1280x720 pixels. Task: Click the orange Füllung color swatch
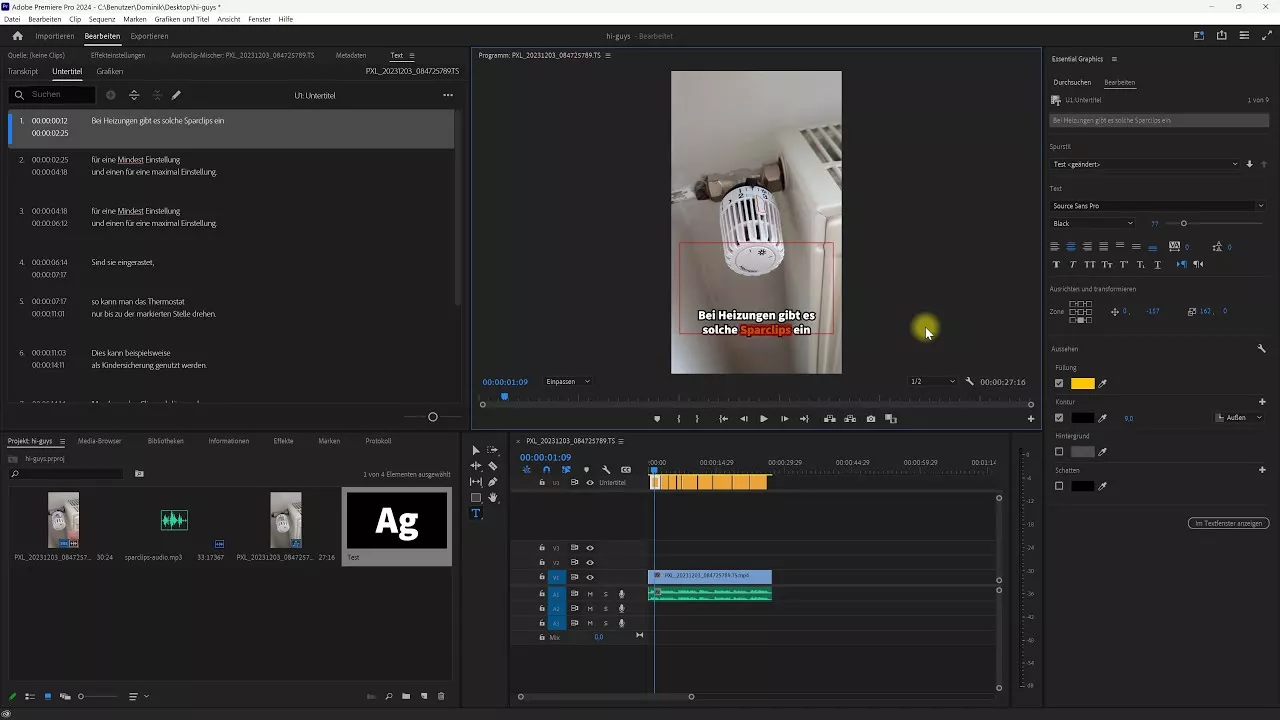(1083, 383)
